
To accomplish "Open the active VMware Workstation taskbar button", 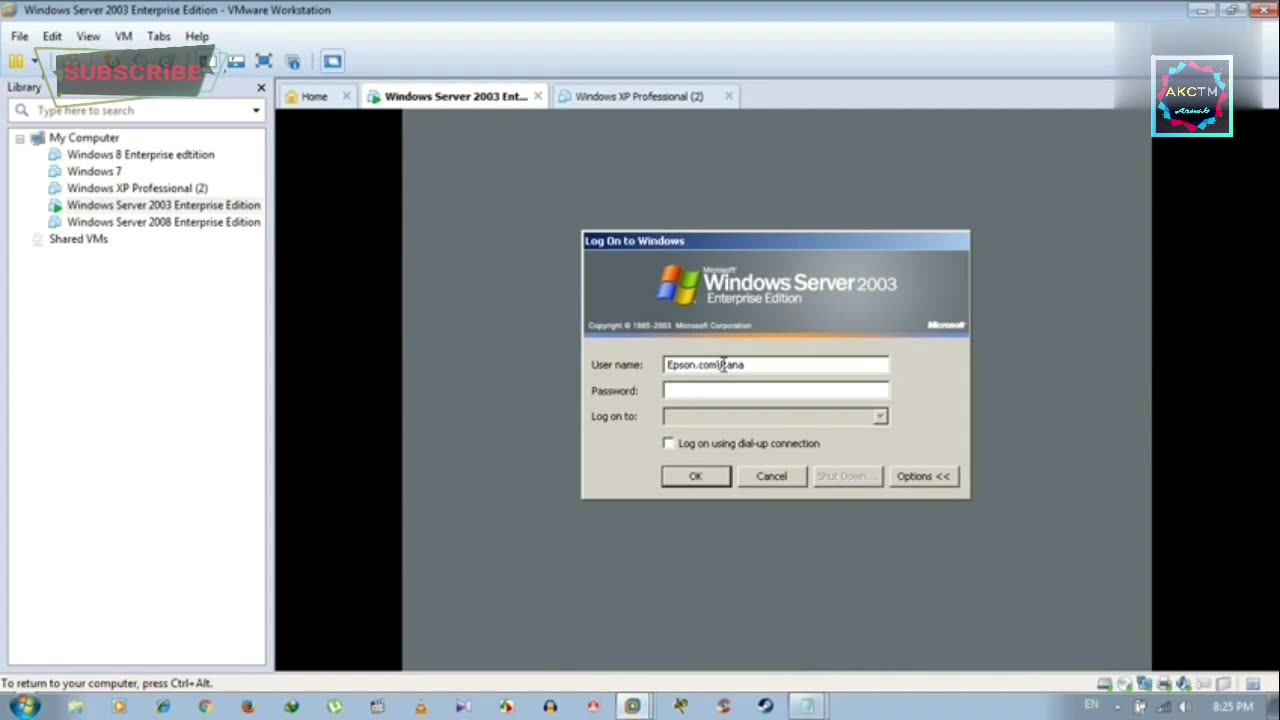I will [x=632, y=706].
